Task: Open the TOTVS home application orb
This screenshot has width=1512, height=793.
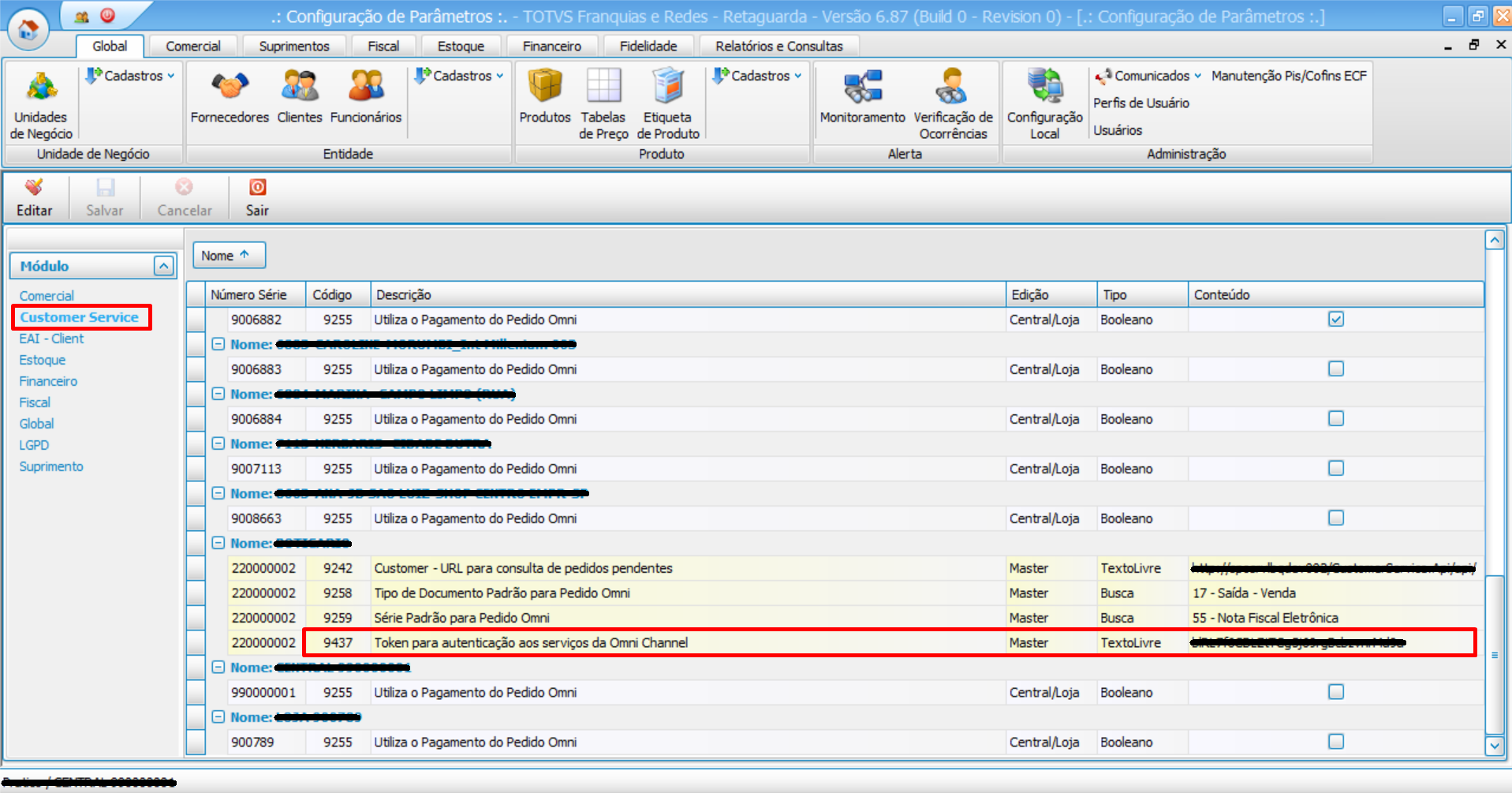Action: point(28,30)
